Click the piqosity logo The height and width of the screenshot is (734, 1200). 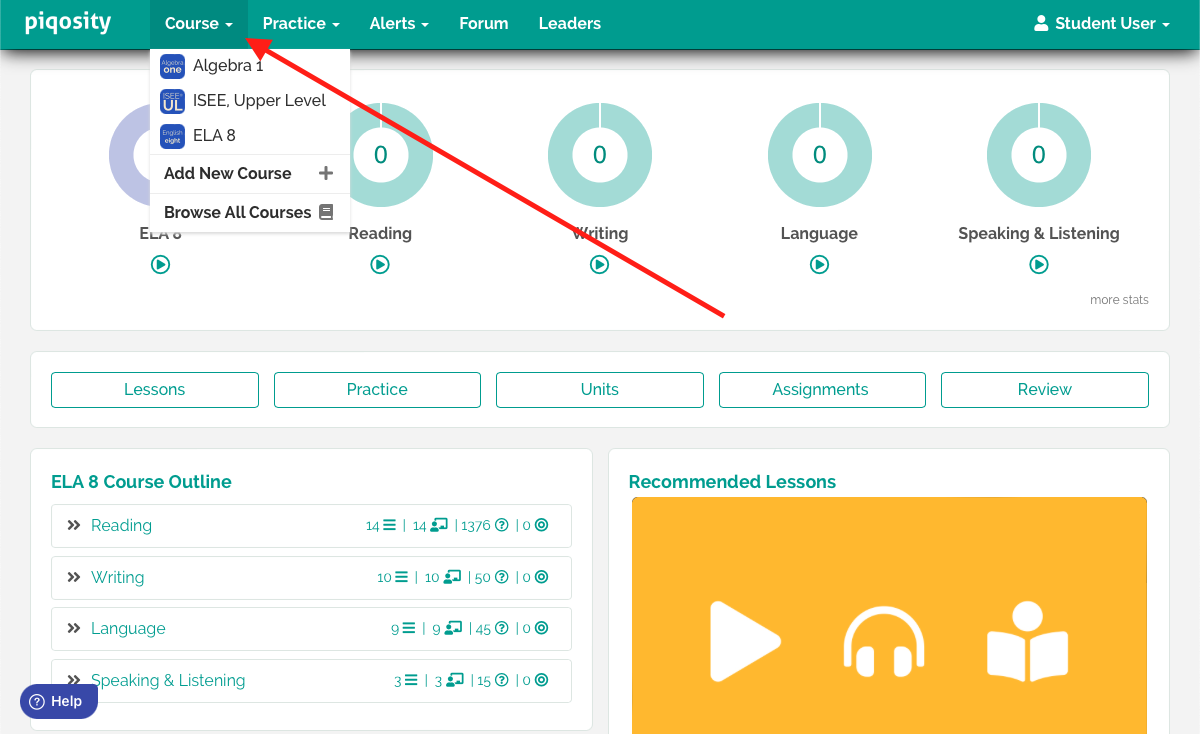[68, 22]
